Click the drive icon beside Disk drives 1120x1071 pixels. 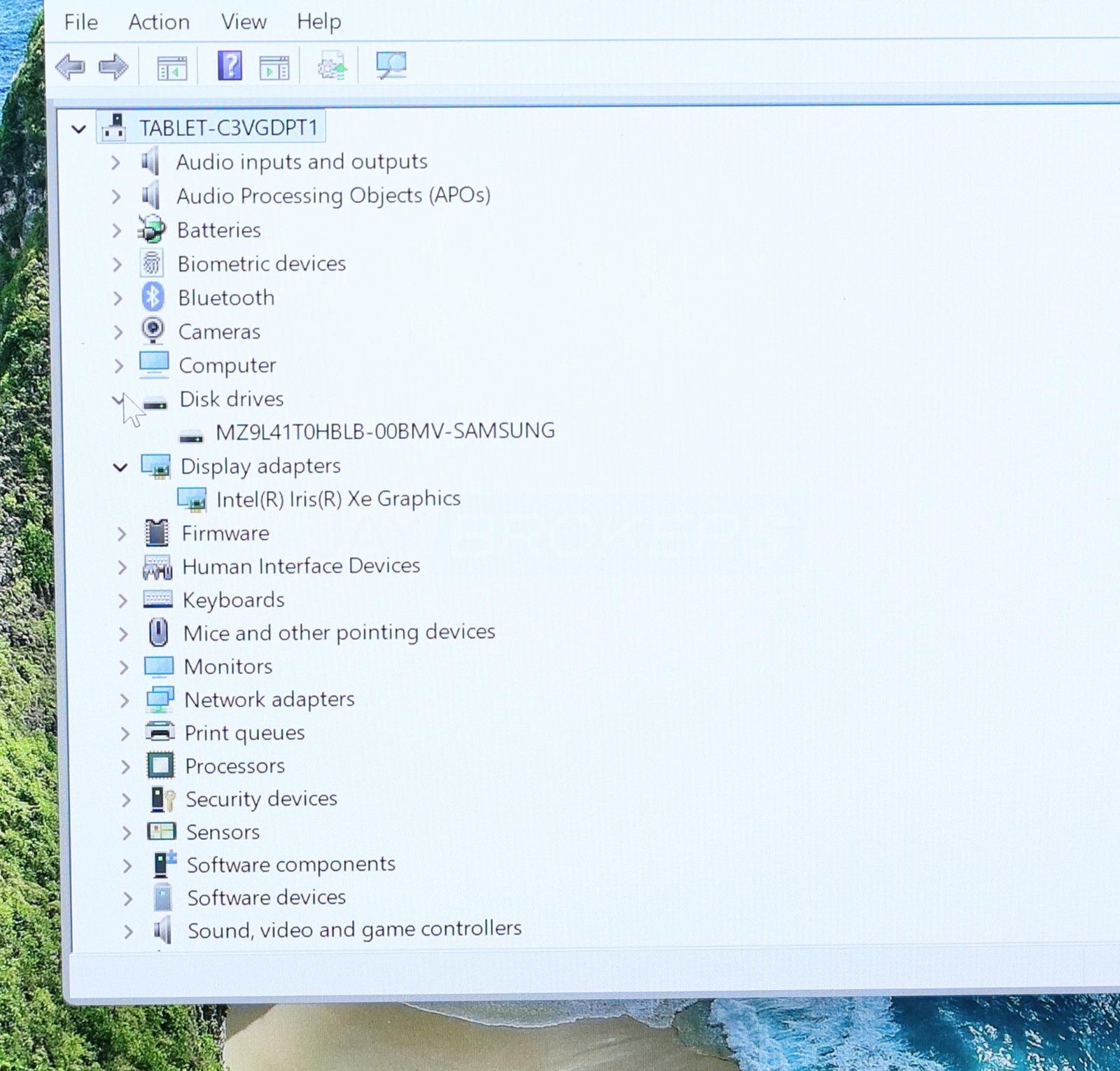tap(155, 402)
